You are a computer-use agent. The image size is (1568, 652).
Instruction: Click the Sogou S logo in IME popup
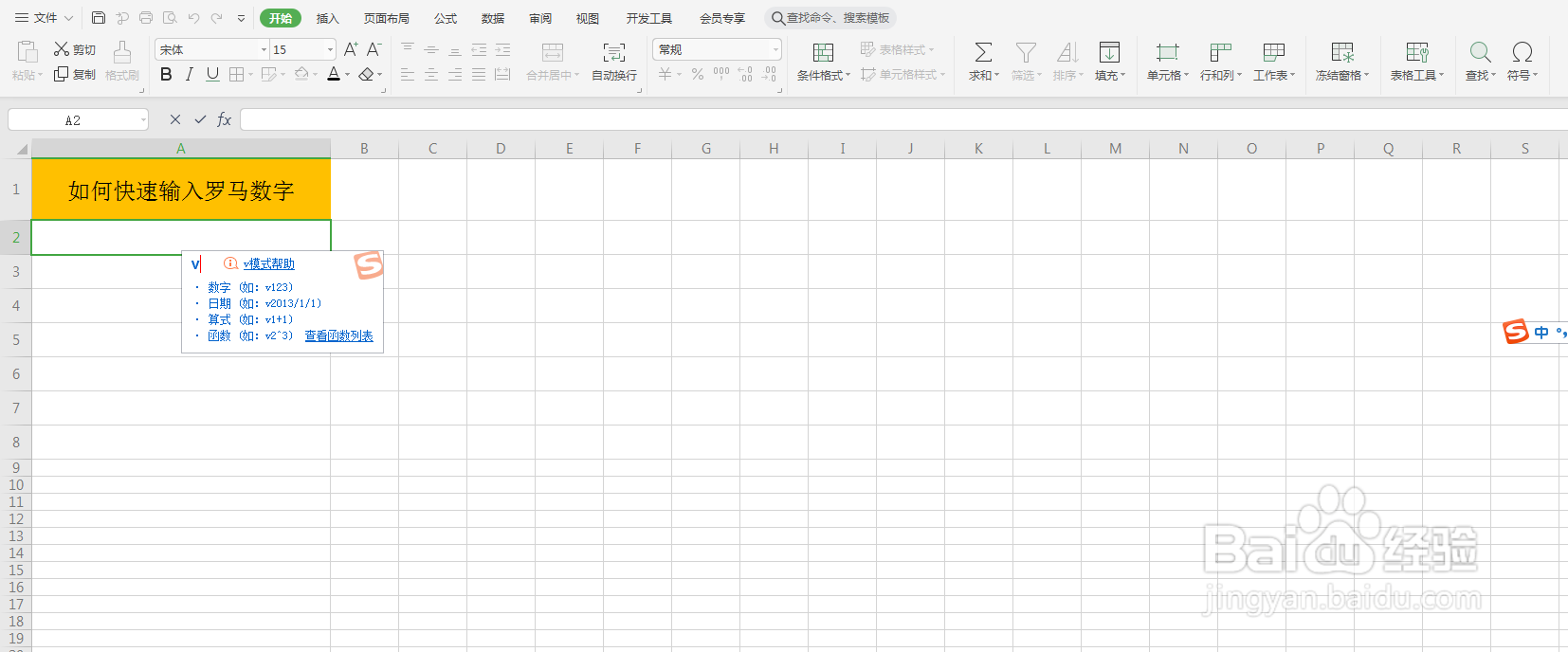point(368,264)
